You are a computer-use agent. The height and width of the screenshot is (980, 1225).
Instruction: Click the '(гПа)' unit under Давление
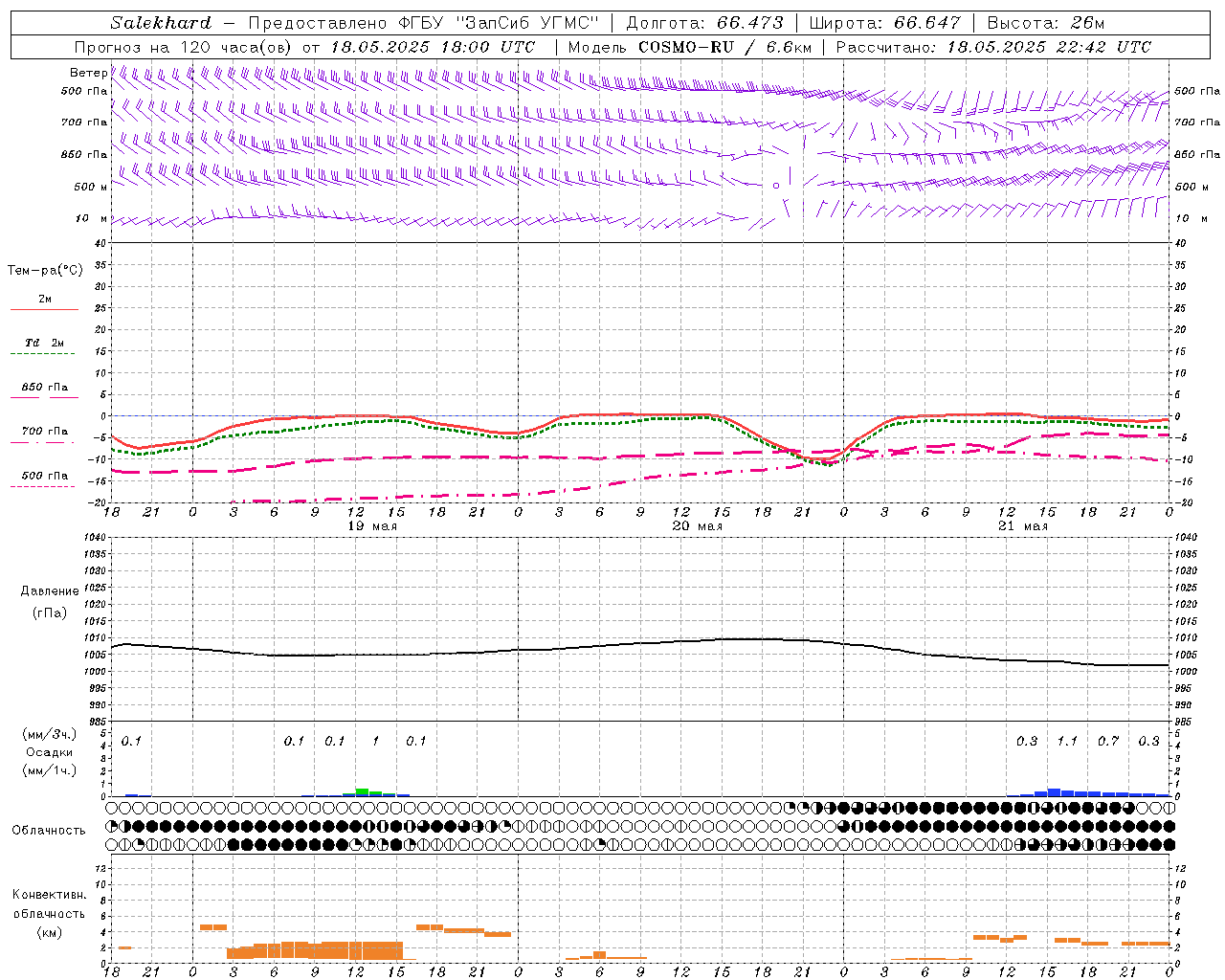(50, 612)
